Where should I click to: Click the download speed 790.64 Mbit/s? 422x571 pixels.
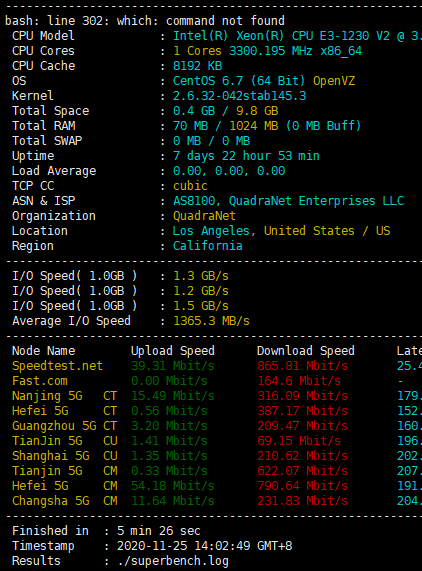[302, 485]
